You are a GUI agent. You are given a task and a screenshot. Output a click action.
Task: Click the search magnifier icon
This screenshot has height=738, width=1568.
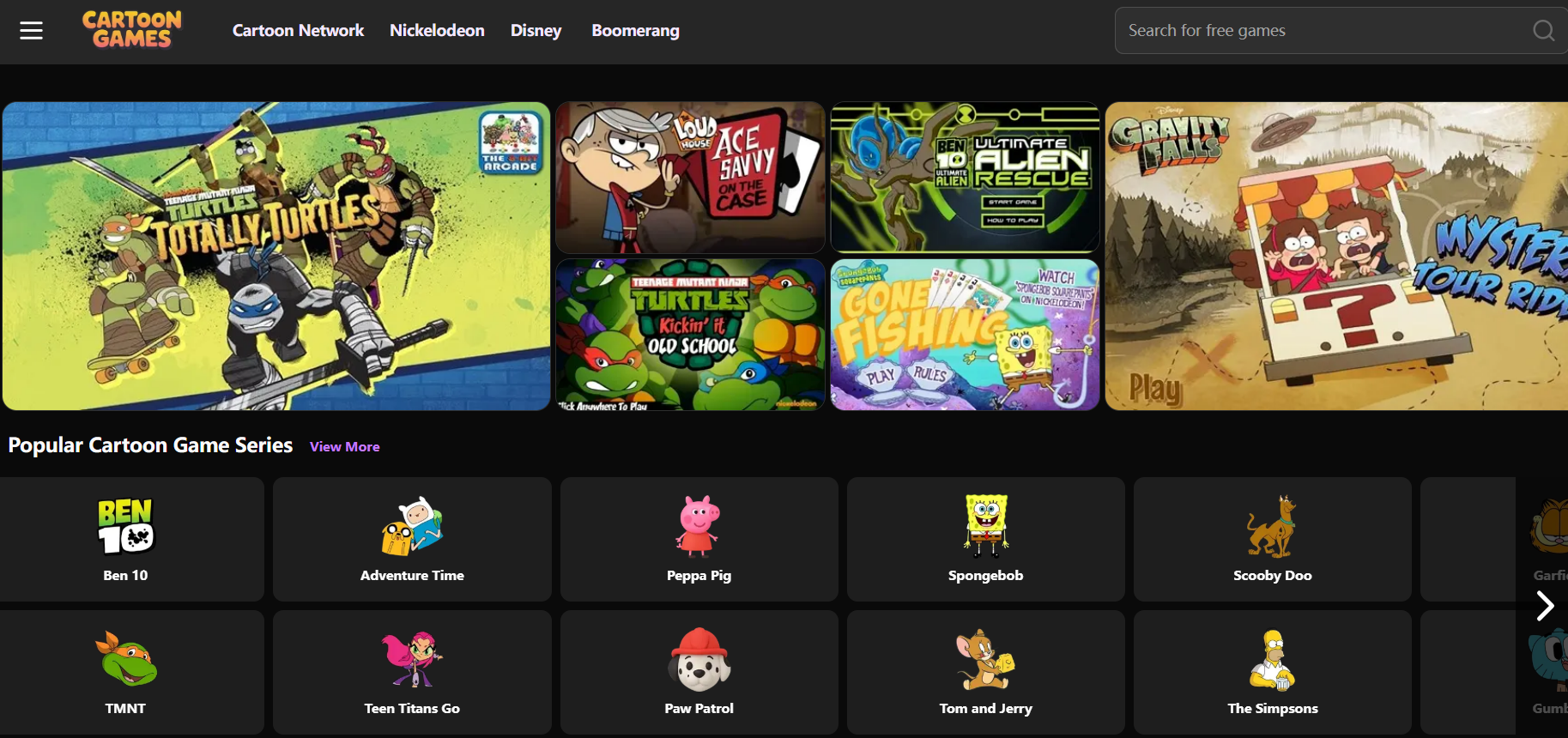pos(1543,31)
